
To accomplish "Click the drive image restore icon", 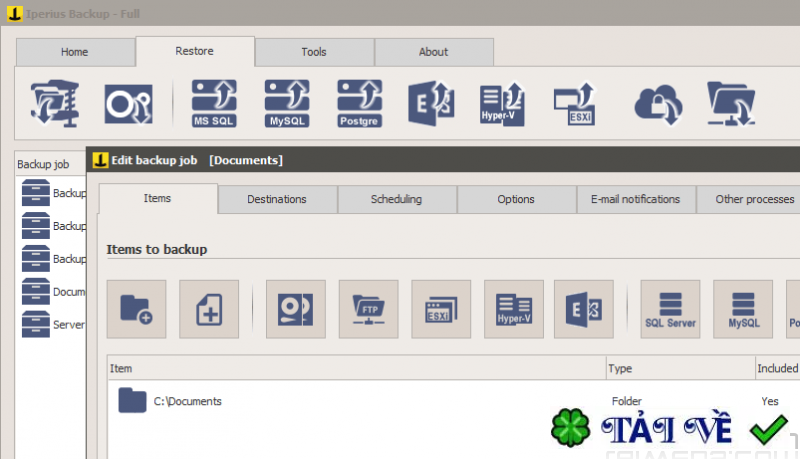I will (129, 104).
